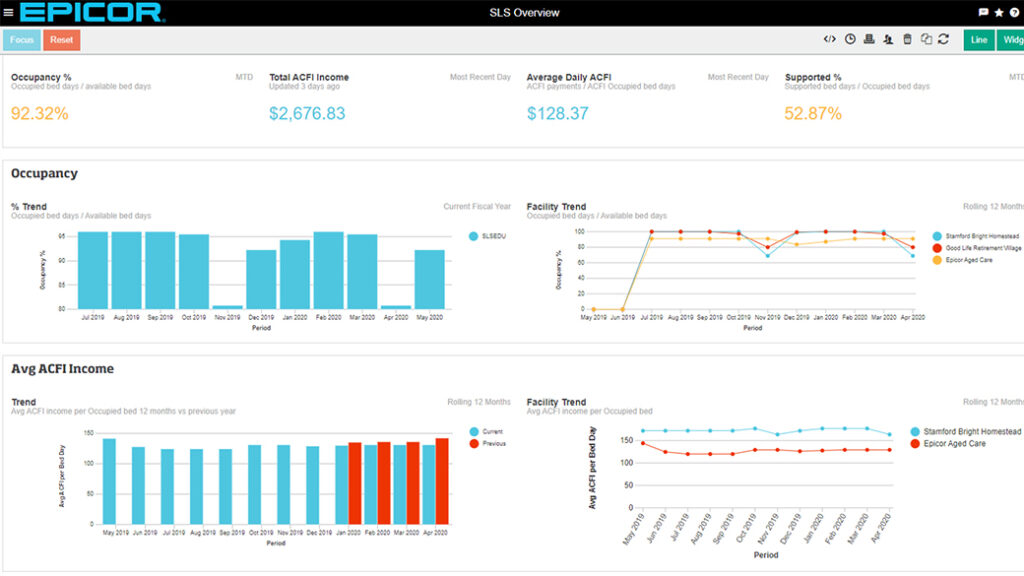Click the print dashboard icon
The height and width of the screenshot is (576, 1024).
point(869,40)
